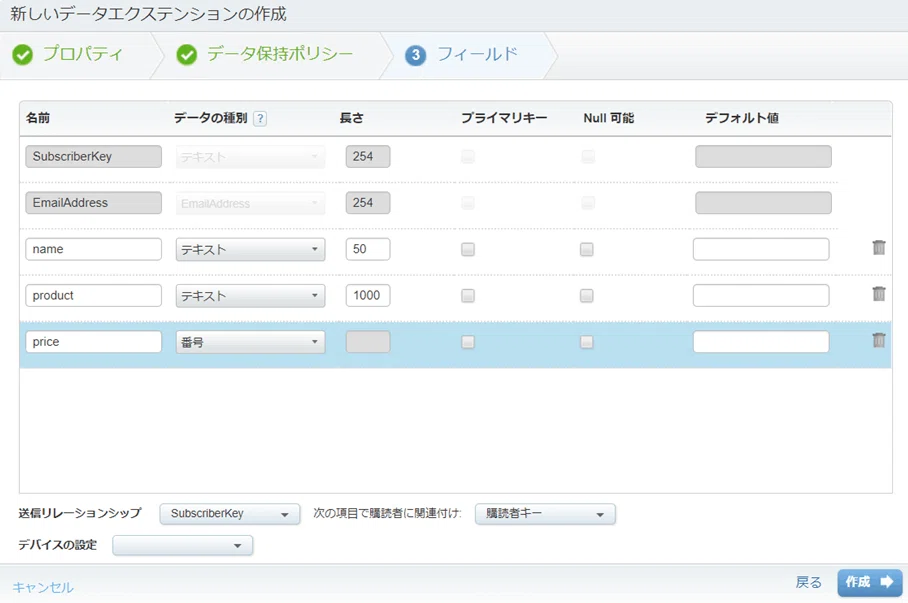This screenshot has height=603, width=908.
Task: Click the キャンセル link
Action: click(x=43, y=587)
